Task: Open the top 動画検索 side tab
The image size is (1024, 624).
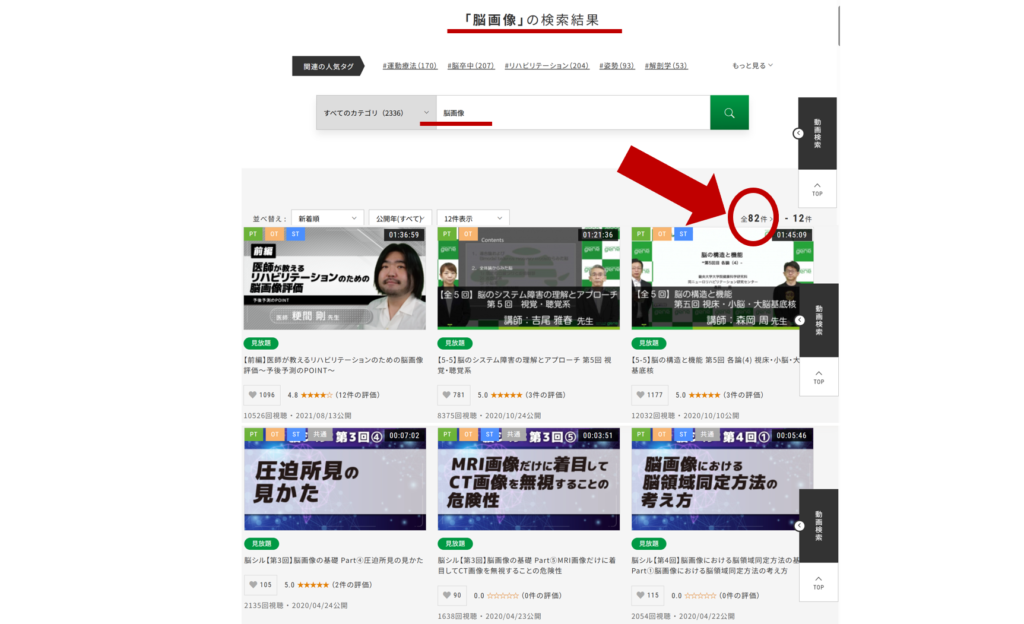Action: (817, 133)
